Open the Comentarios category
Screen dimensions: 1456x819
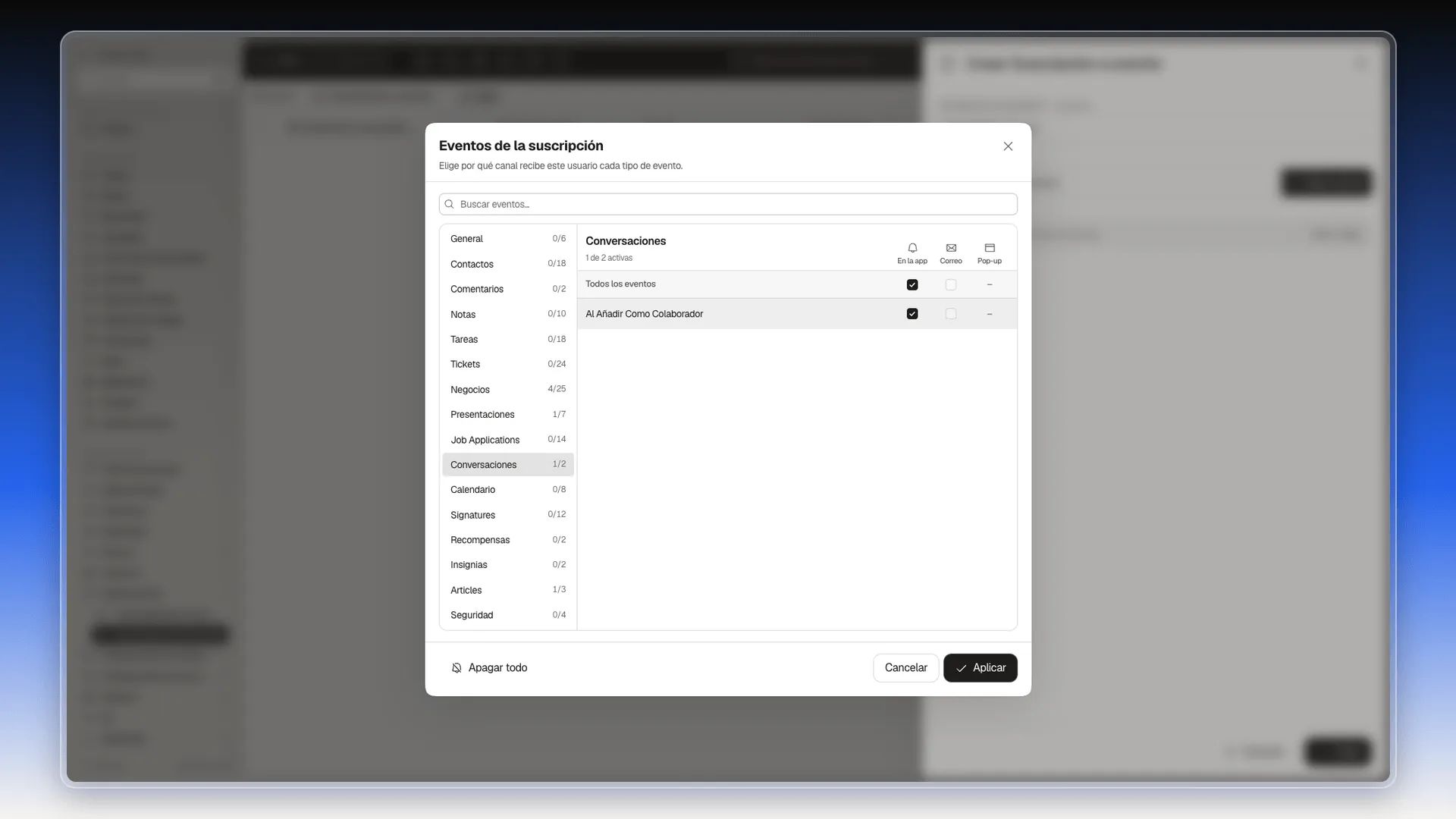(508, 289)
